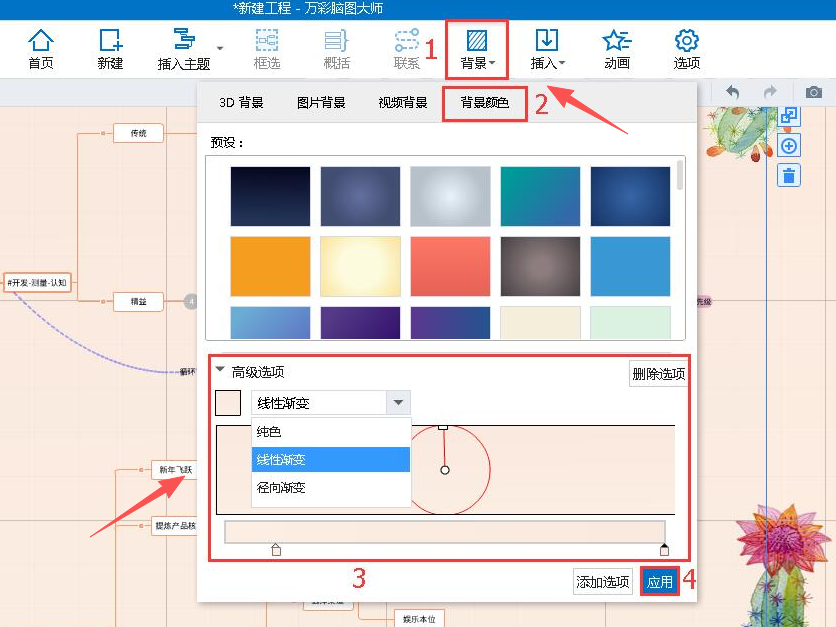Image resolution: width=836 pixels, height=627 pixels.
Task: Switch to the 视频背景 tab
Action: (x=403, y=102)
